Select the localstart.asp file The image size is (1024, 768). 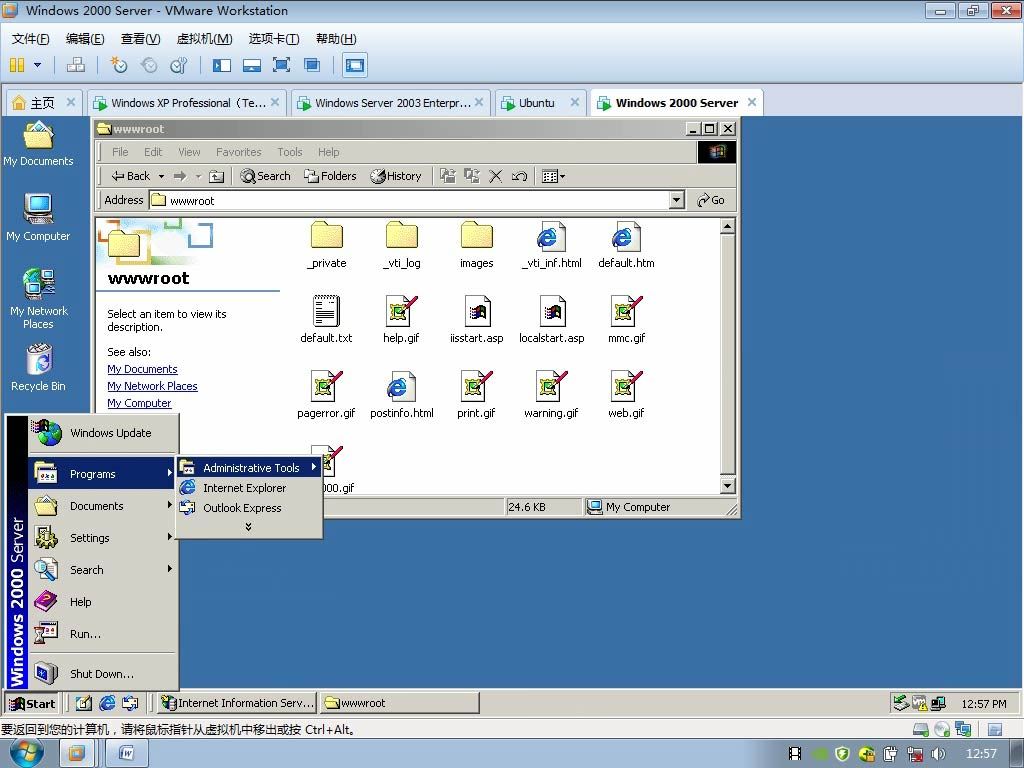552,319
